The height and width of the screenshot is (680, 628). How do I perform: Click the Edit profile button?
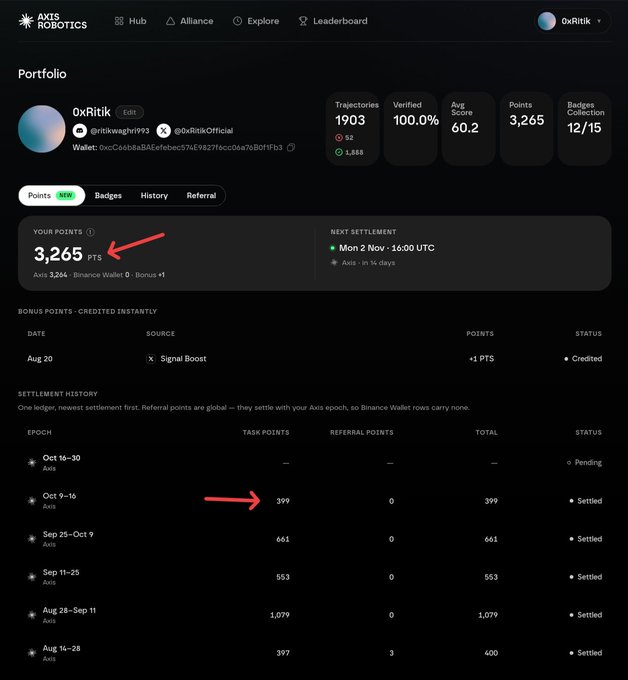(129, 112)
